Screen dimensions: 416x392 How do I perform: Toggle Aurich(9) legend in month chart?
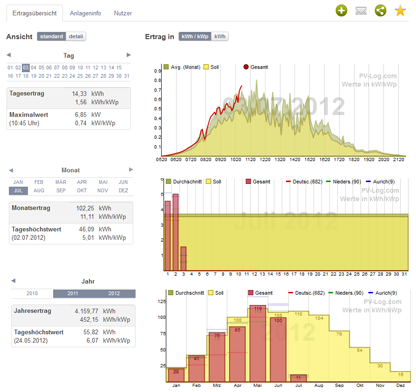click(x=380, y=182)
